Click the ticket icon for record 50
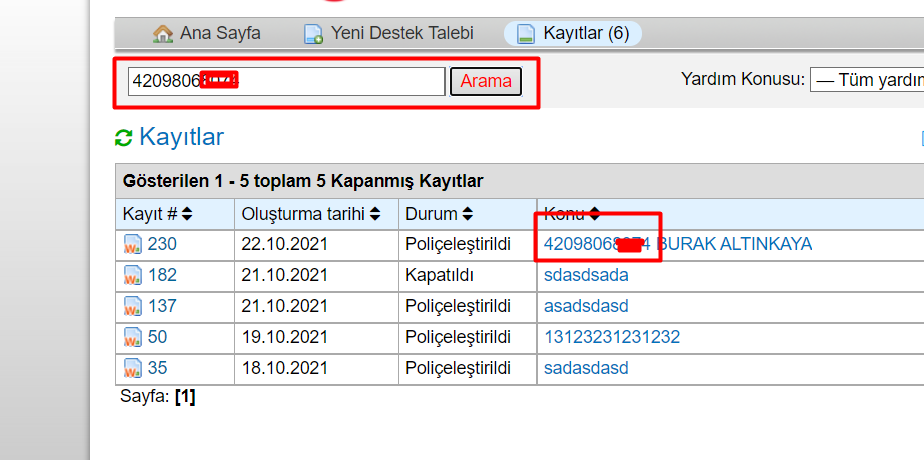 133,337
